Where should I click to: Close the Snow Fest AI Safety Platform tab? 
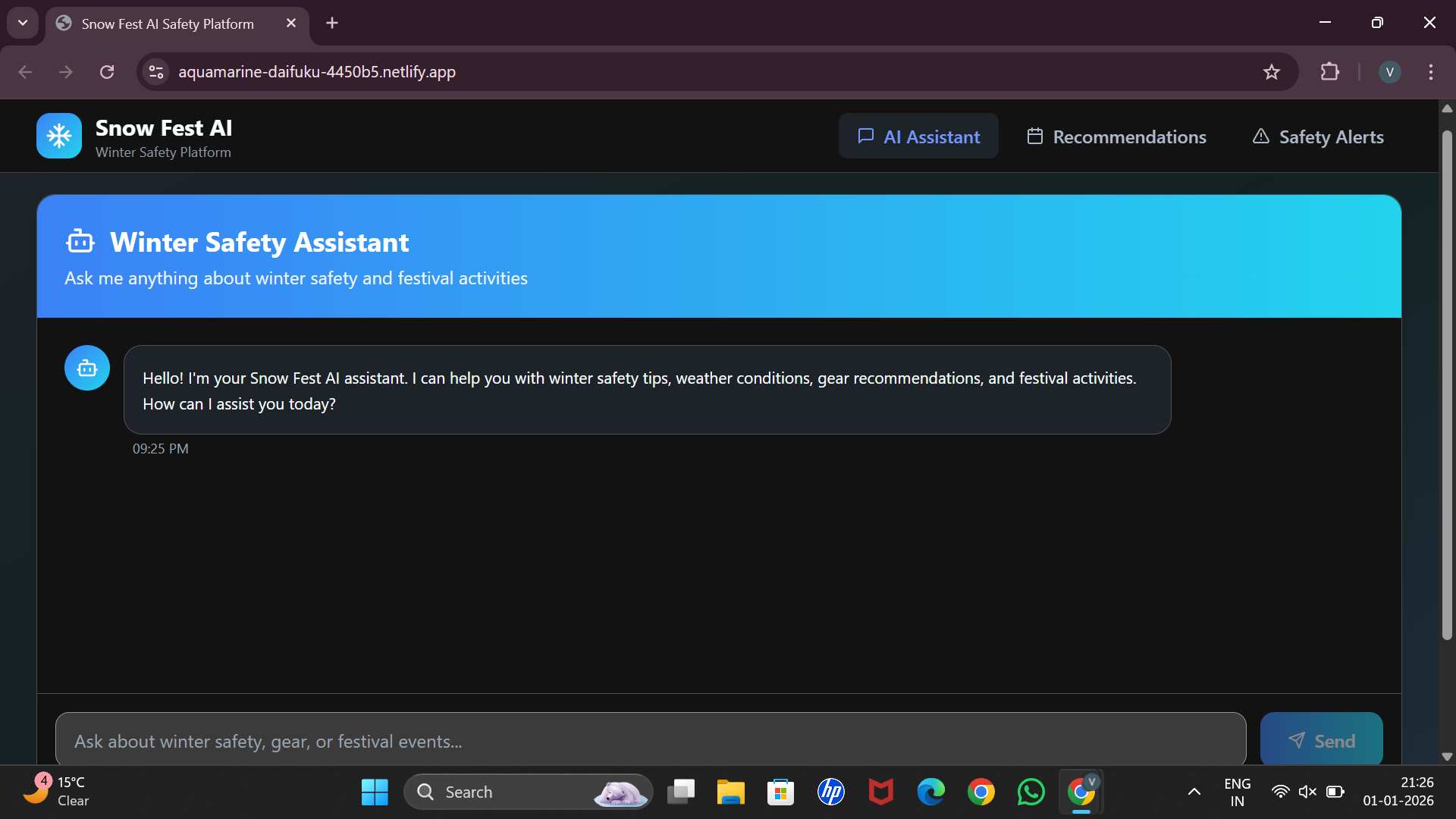tap(290, 24)
